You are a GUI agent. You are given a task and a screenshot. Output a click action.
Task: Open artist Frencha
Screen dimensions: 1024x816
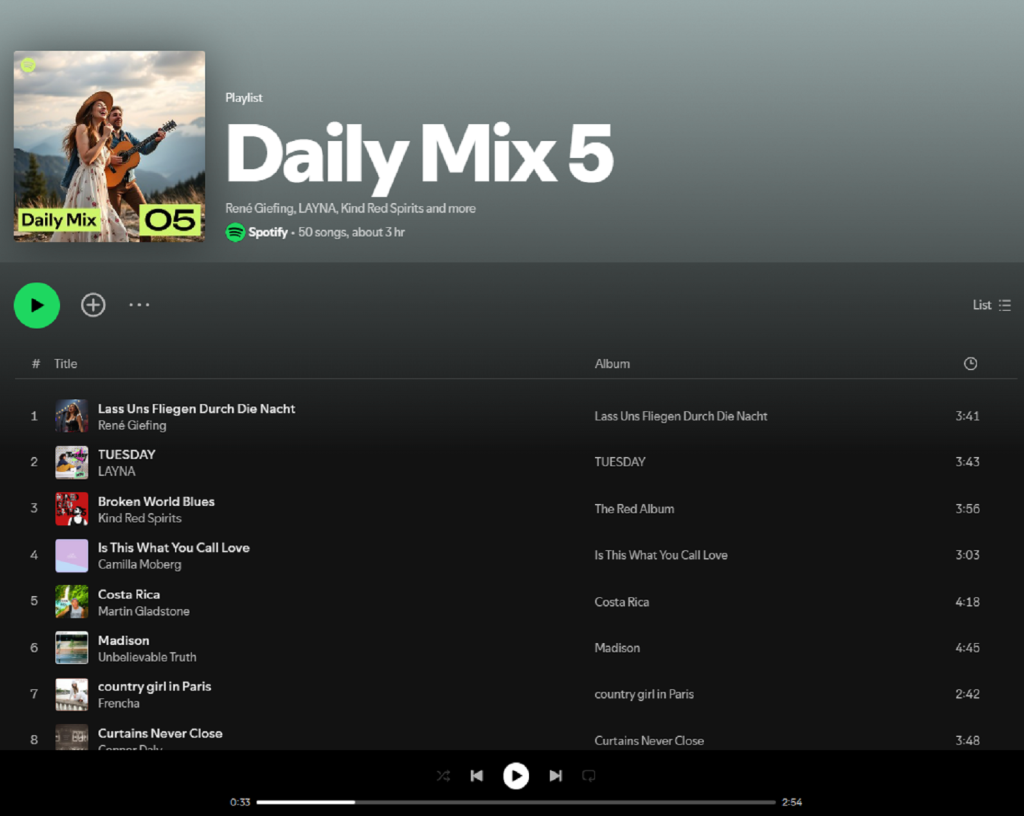coord(119,704)
